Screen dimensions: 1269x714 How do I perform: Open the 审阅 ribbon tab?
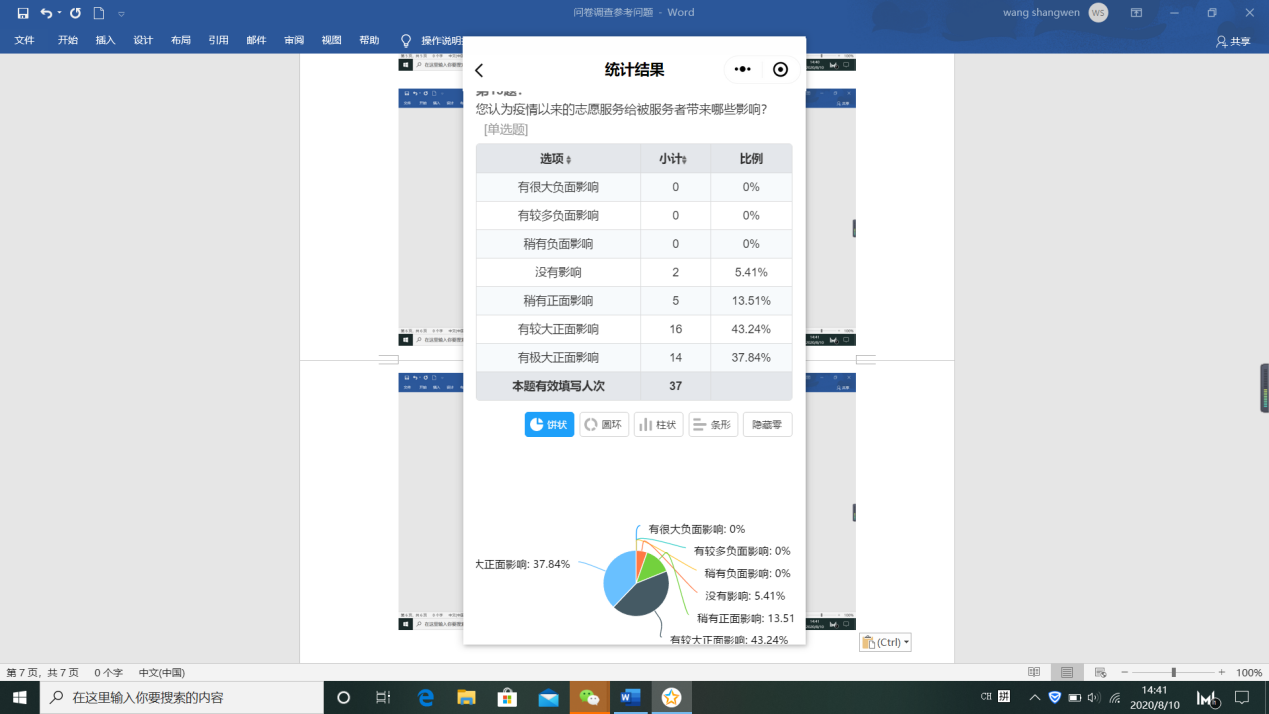pos(294,40)
